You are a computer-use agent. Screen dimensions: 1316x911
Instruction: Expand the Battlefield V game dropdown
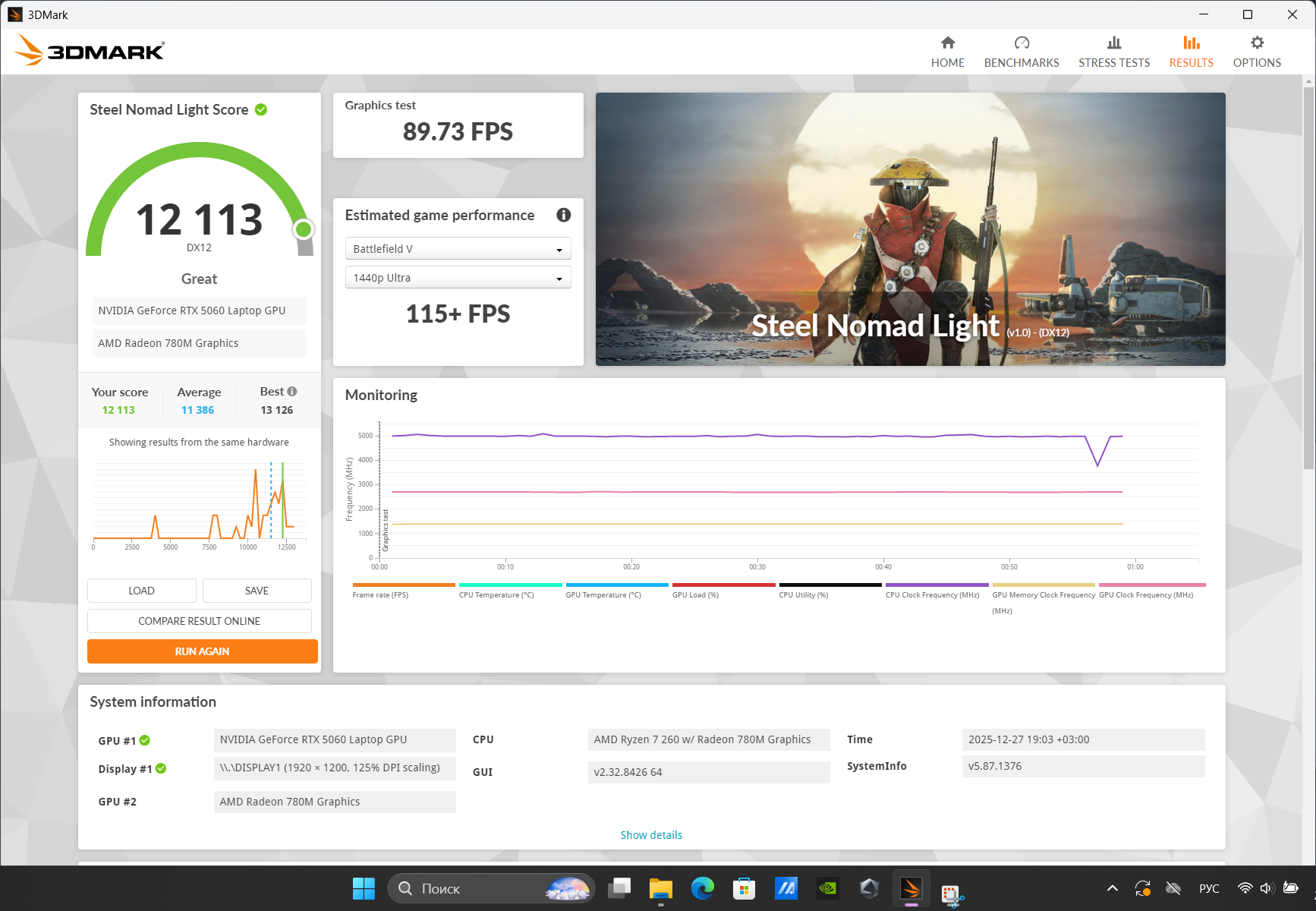tap(458, 249)
